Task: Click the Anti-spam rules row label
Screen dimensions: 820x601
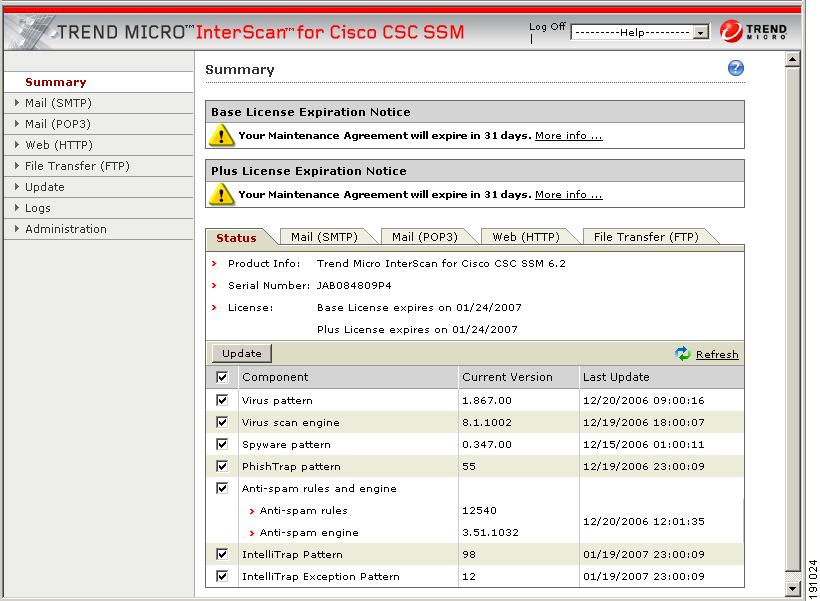Action: (303, 511)
